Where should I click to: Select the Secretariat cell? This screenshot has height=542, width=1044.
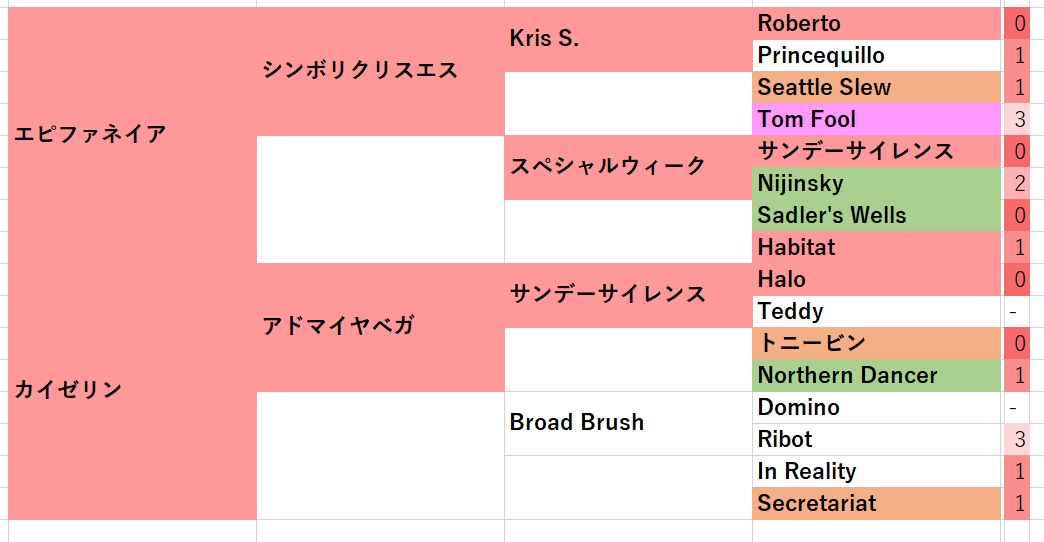coord(876,503)
